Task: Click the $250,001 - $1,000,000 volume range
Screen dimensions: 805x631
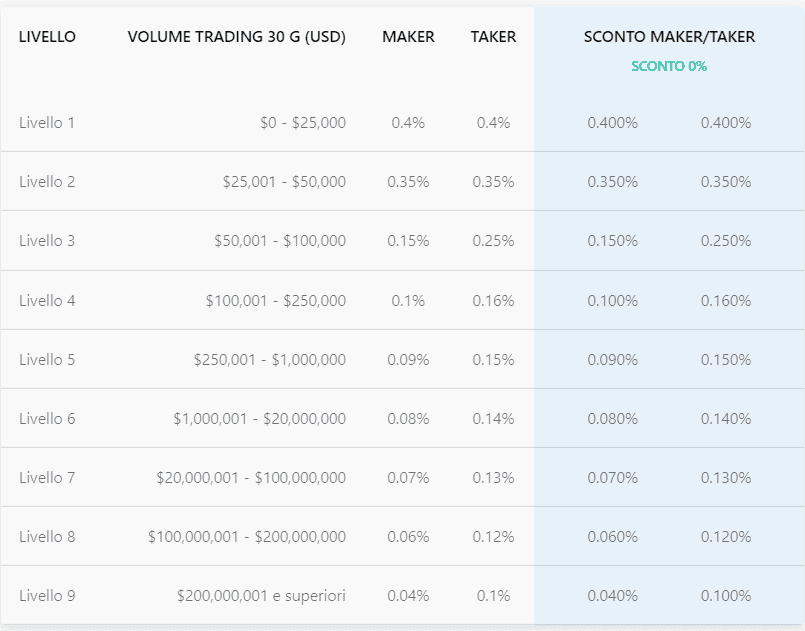Action: [270, 359]
